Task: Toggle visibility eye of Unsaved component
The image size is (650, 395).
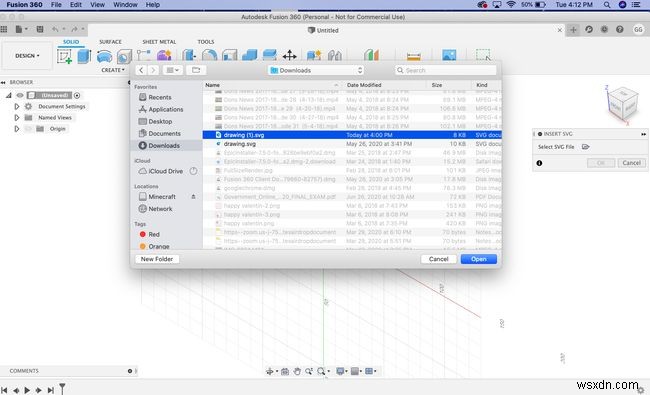Action: coord(19,95)
